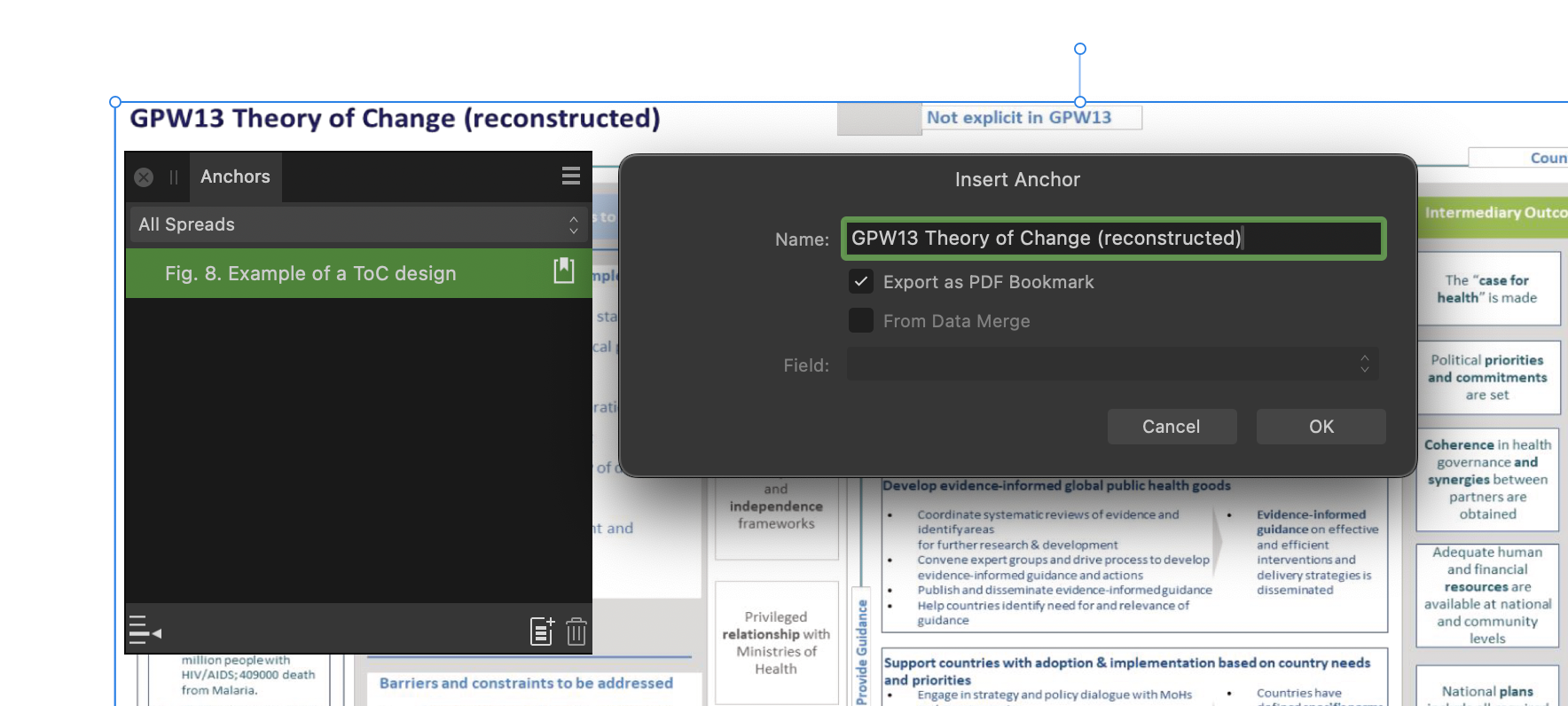Click the add new anchor icon
Image resolution: width=1568 pixels, height=706 pixels.
coord(542,631)
